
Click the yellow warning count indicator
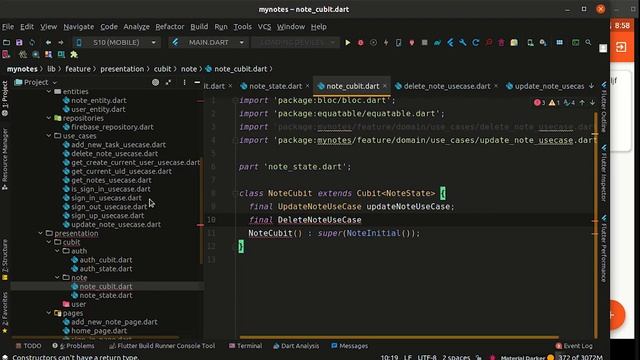[x=554, y=102]
